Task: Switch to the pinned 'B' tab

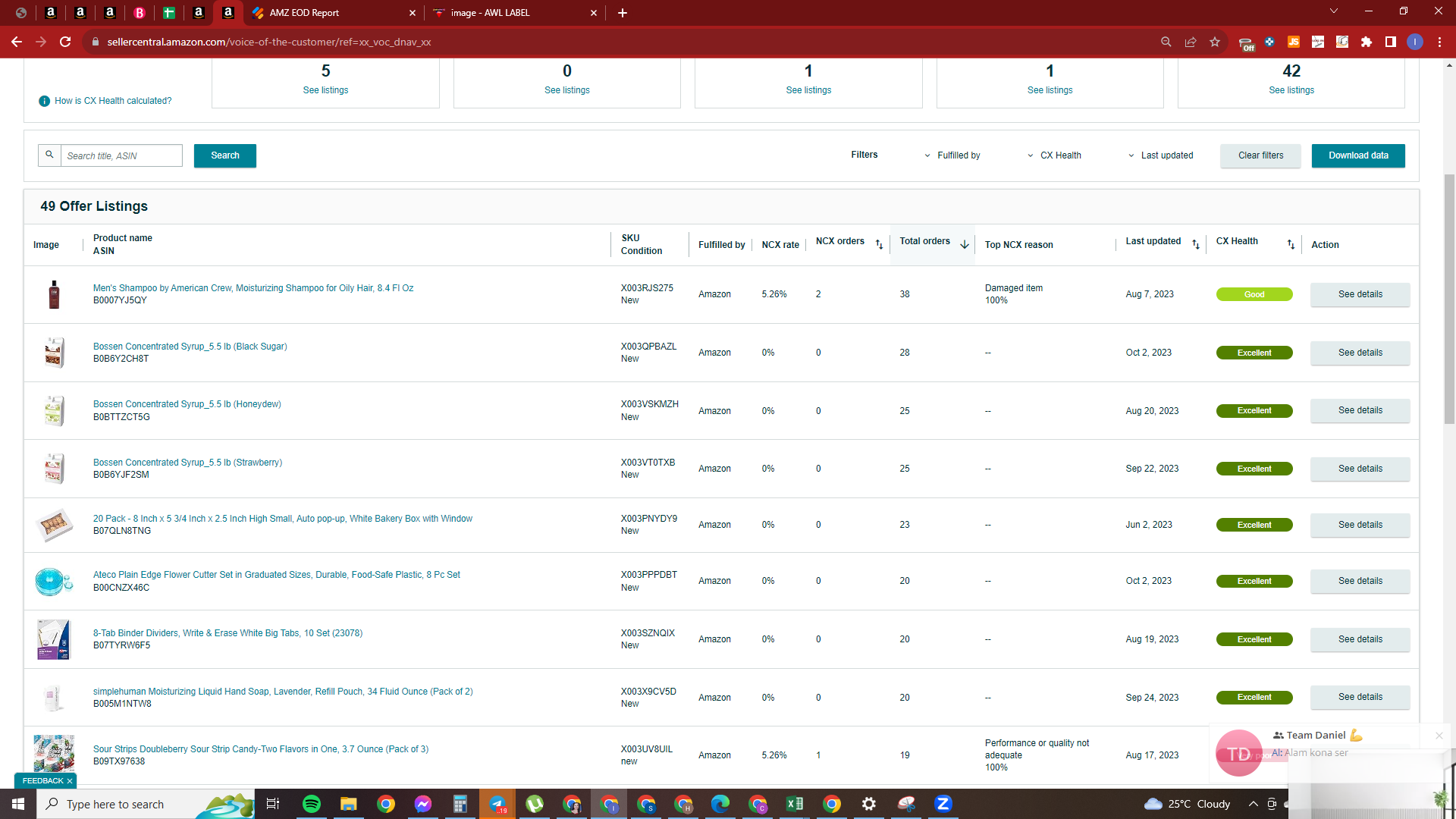Action: tap(140, 13)
